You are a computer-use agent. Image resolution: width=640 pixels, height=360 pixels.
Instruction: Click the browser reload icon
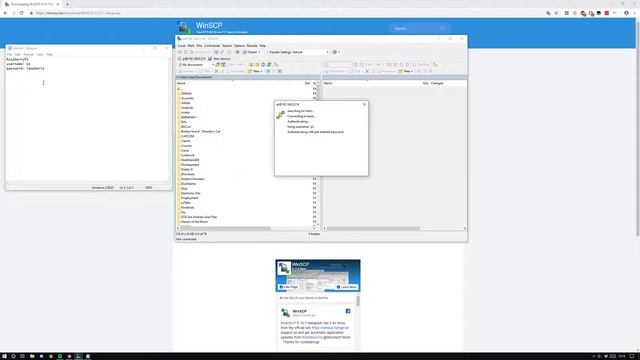pyautogui.click(x=21, y=13)
